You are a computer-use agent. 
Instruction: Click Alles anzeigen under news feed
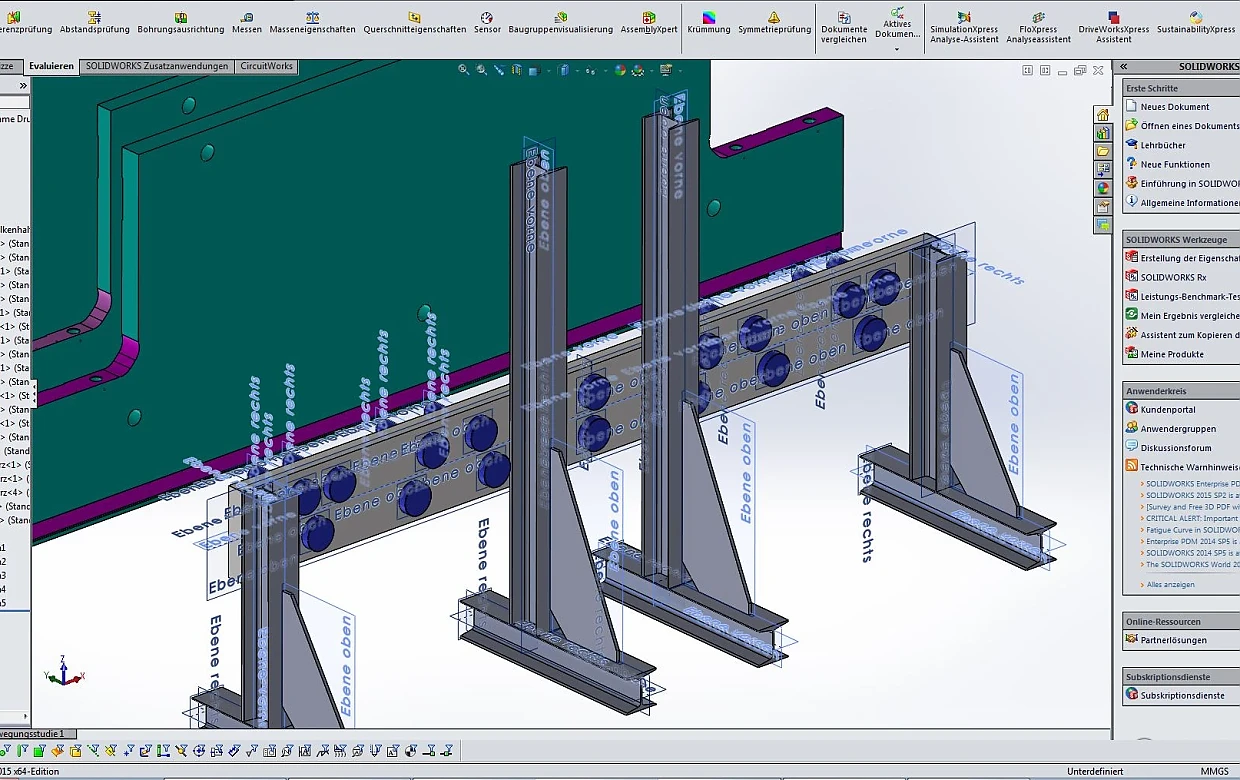coord(1170,584)
